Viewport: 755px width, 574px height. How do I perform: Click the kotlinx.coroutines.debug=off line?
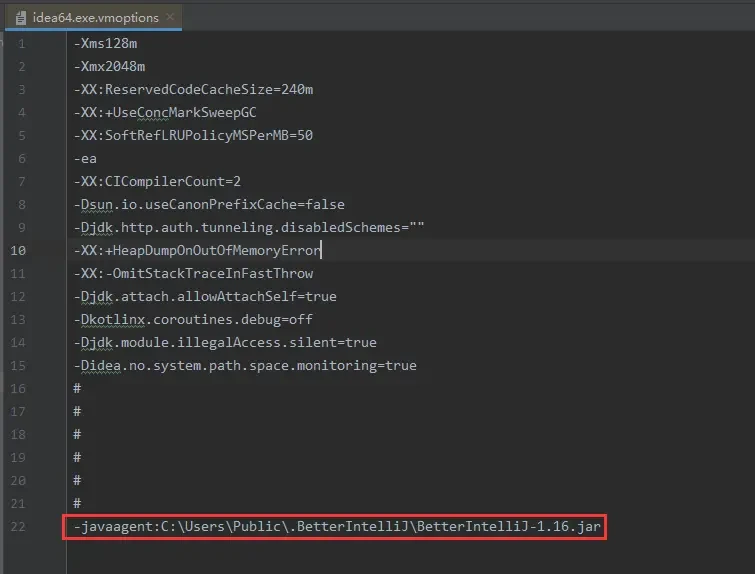(193, 319)
